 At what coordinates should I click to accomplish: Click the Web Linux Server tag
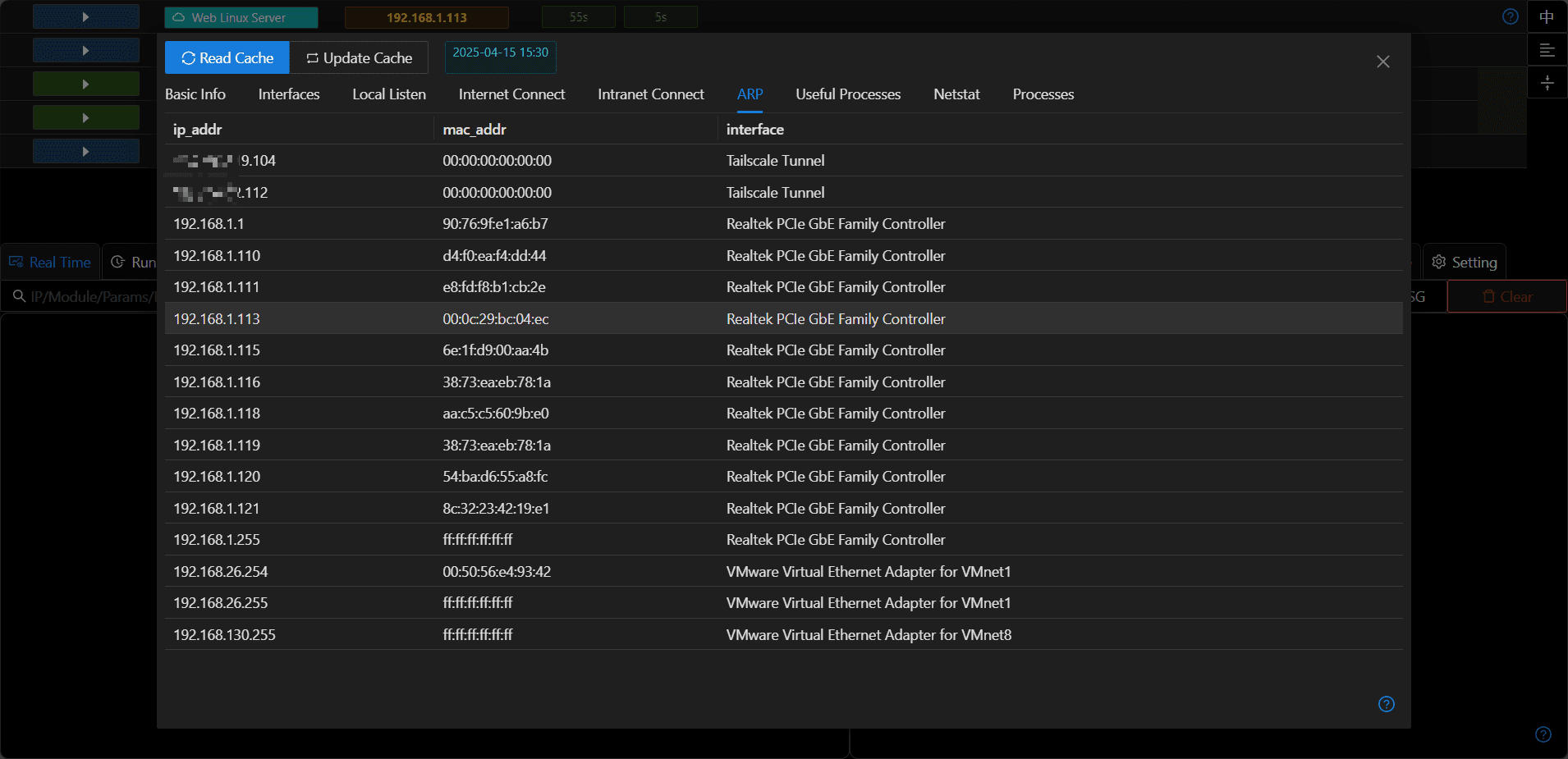[x=241, y=17]
